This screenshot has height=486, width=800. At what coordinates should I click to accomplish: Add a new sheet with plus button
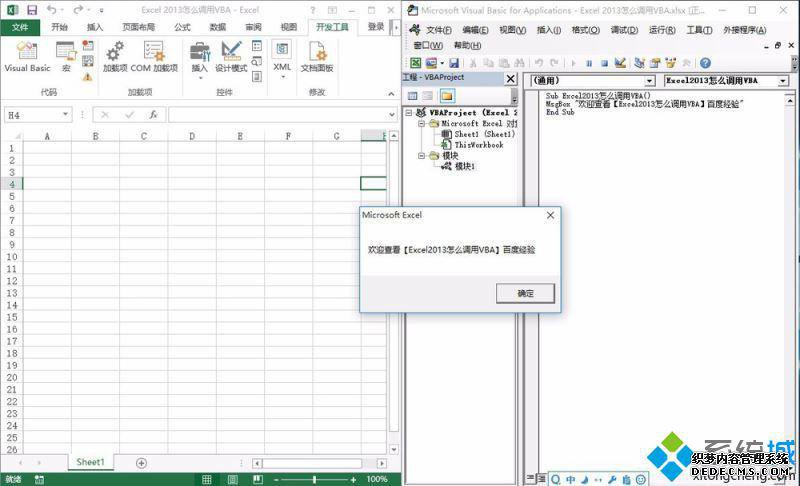(141, 463)
